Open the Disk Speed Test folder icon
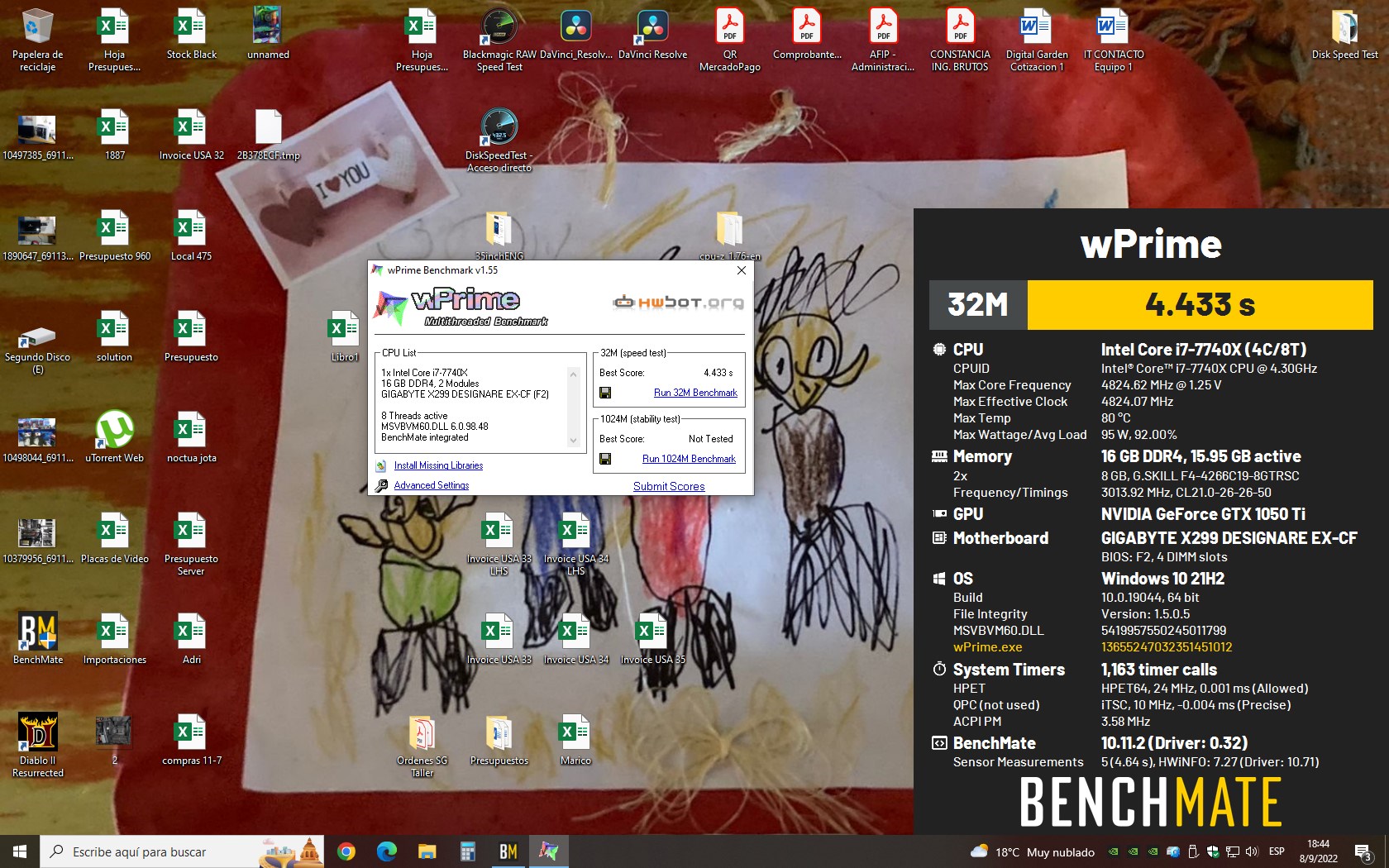 click(x=1344, y=35)
